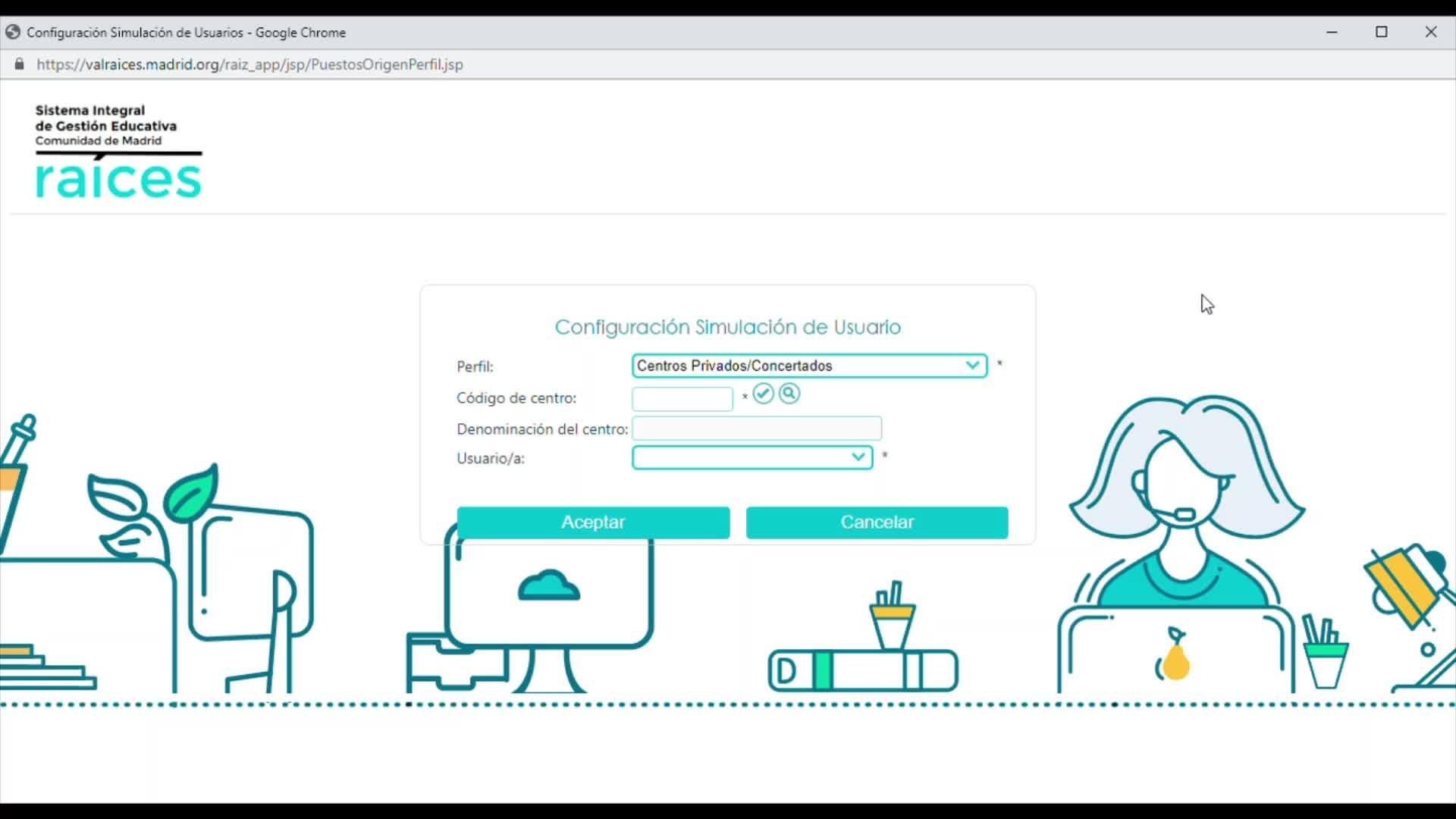Close the Configuración Simulación window
Image resolution: width=1456 pixels, height=819 pixels.
(1430, 32)
